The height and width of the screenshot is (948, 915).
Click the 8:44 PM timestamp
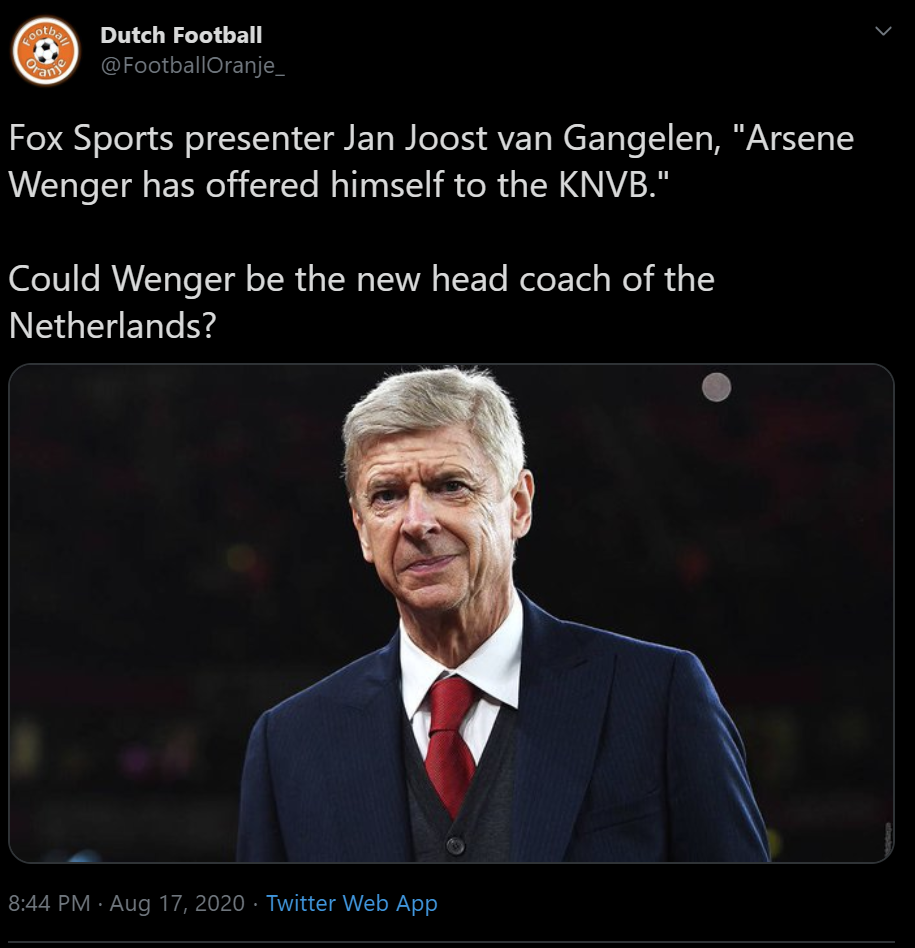pyautogui.click(x=49, y=903)
